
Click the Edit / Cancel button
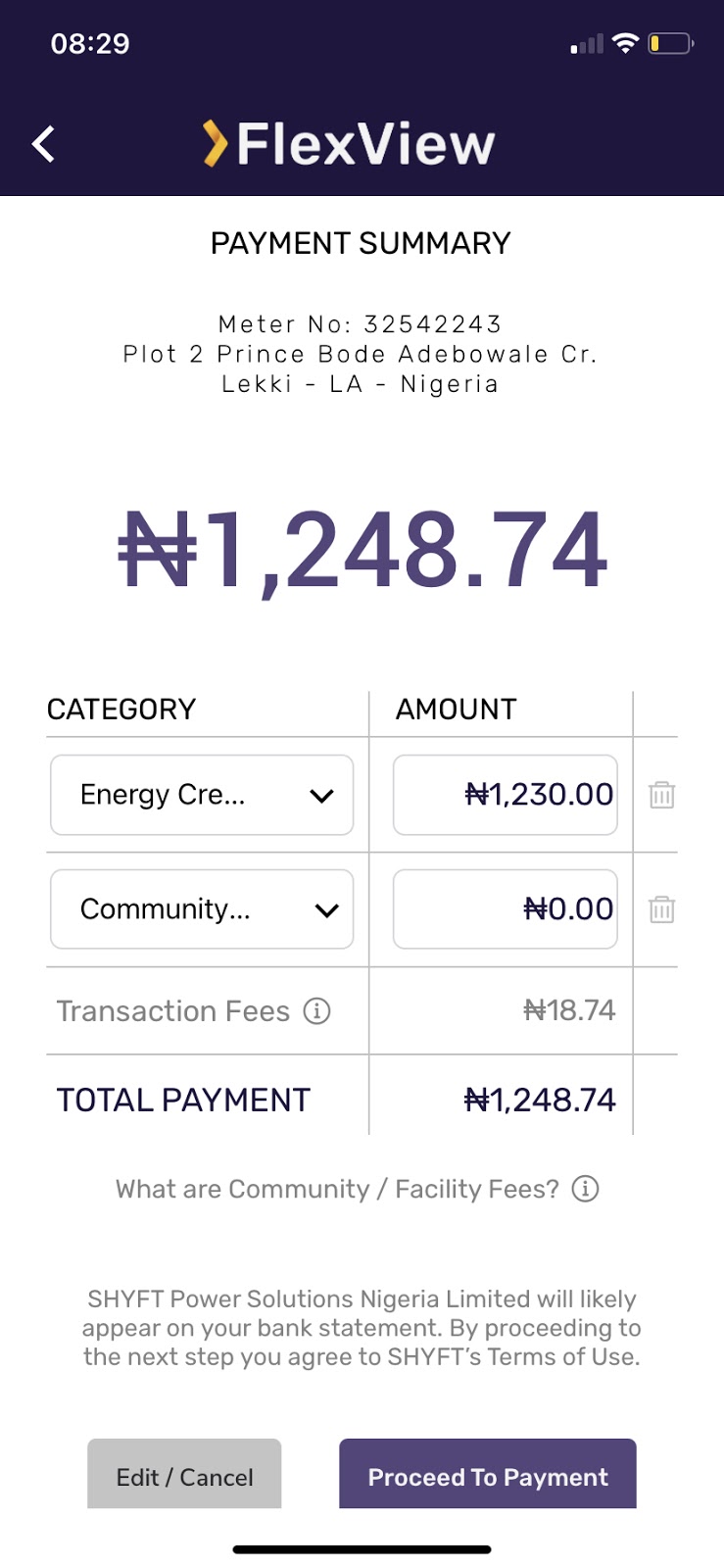click(x=184, y=1474)
